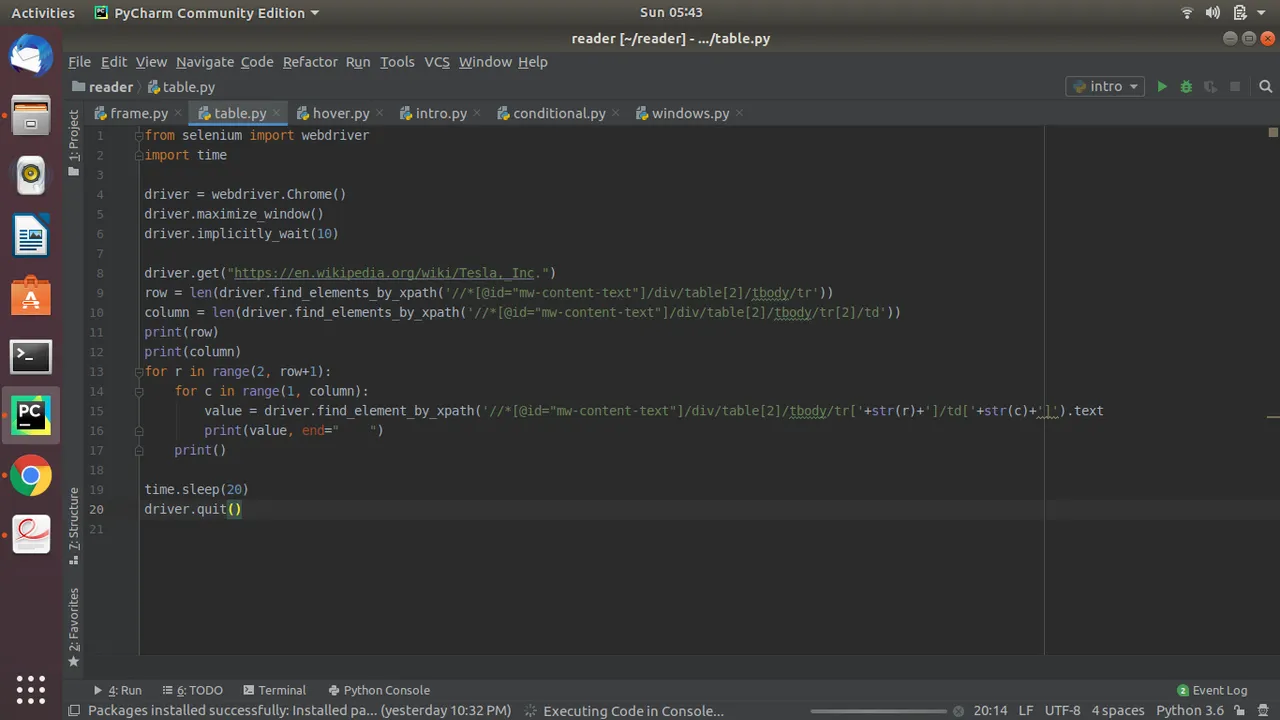Click the 20:14 cursor position indicator
Screen dimensions: 1280x720
point(990,711)
